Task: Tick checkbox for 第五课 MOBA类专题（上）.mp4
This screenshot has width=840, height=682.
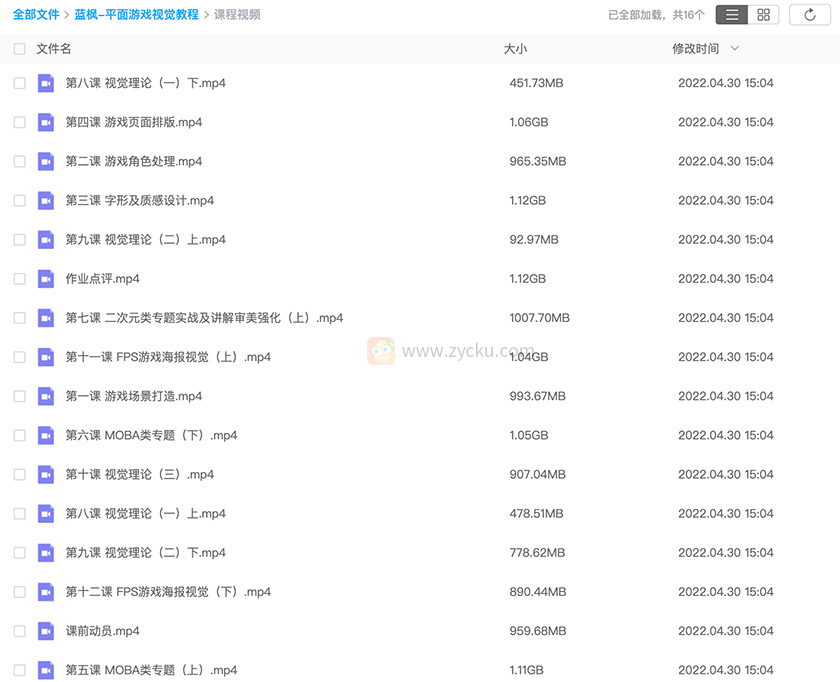Action: pyautogui.click(x=20, y=670)
